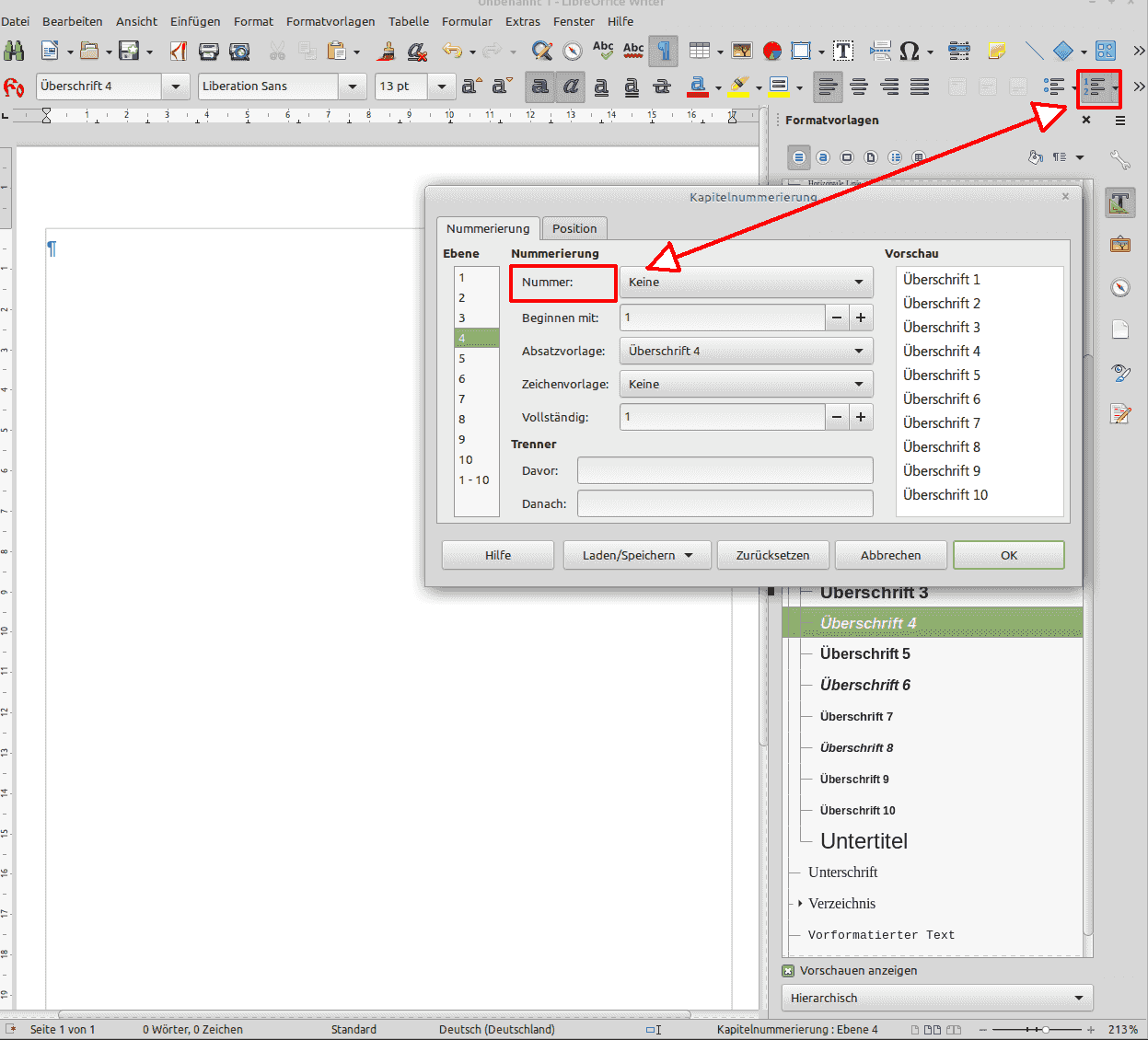Open the Datei menu
The image size is (1148, 1040).
click(x=16, y=21)
